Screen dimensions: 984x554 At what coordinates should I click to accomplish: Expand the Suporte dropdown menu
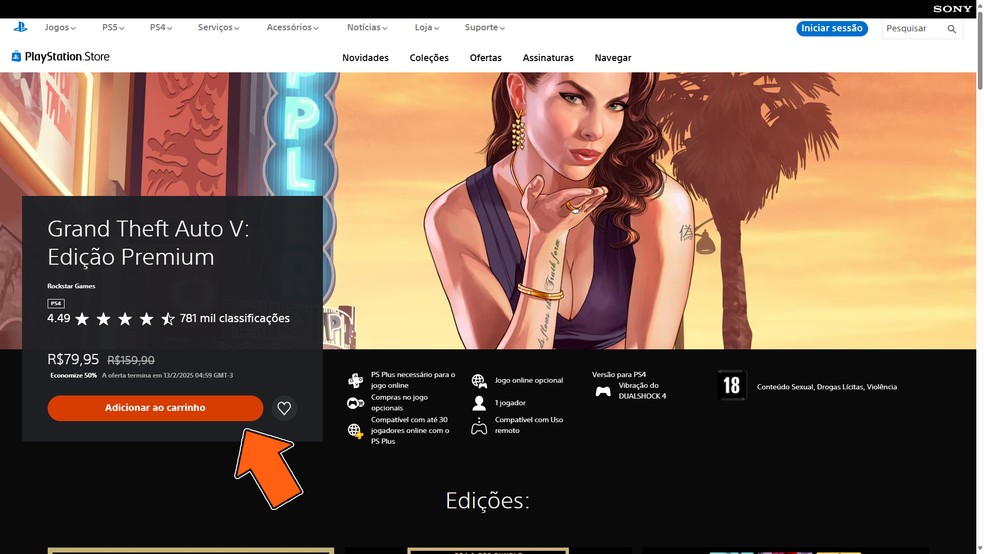click(x=484, y=28)
